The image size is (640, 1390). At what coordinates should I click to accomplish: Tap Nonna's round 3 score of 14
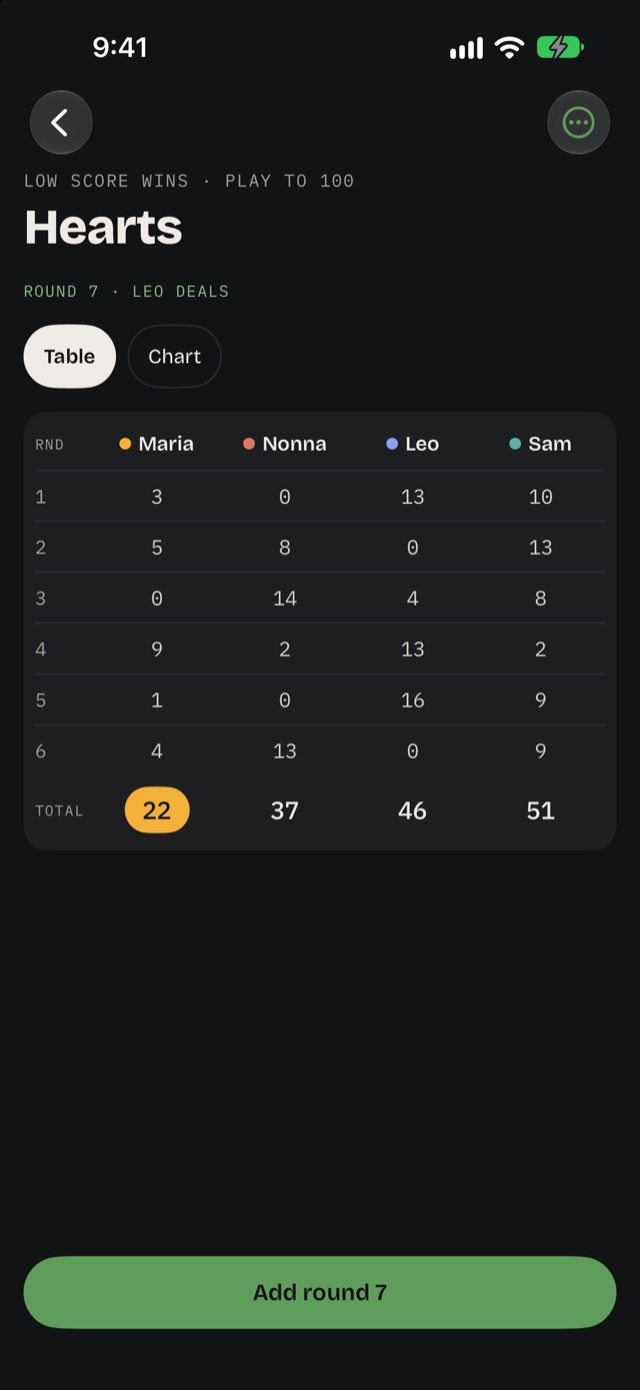(x=285, y=598)
